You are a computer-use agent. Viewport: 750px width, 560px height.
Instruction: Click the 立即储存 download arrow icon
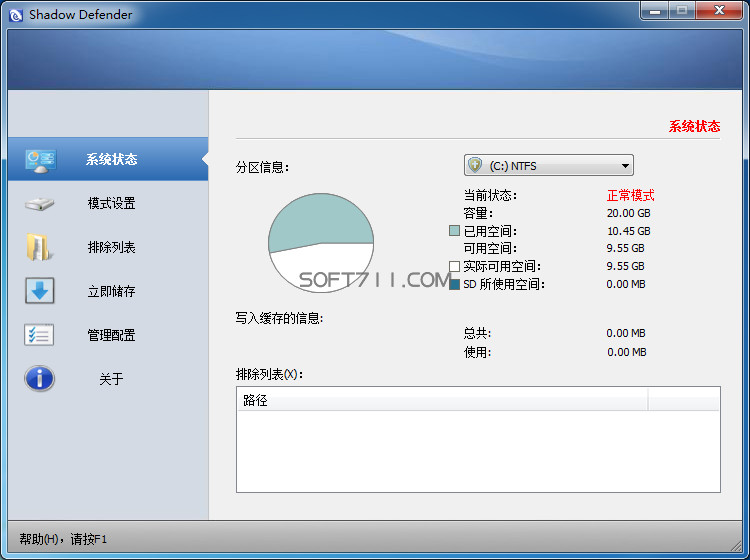point(40,291)
